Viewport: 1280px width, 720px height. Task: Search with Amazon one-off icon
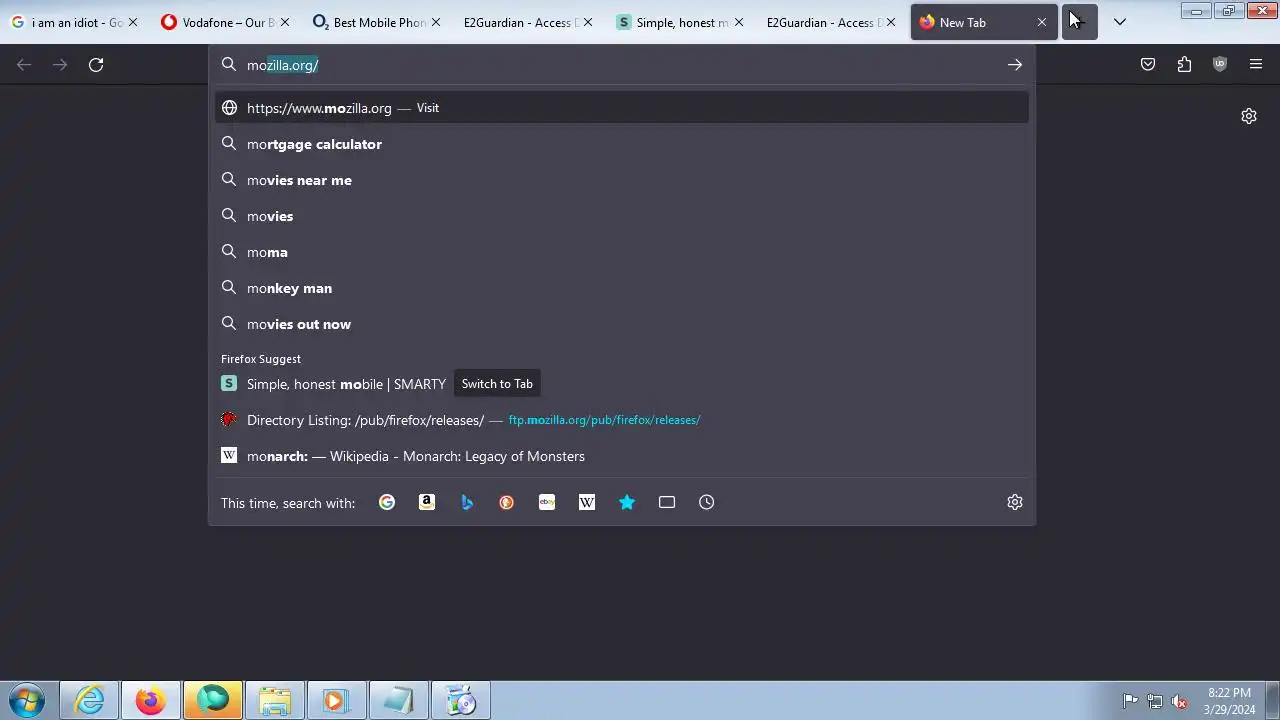[x=427, y=502]
